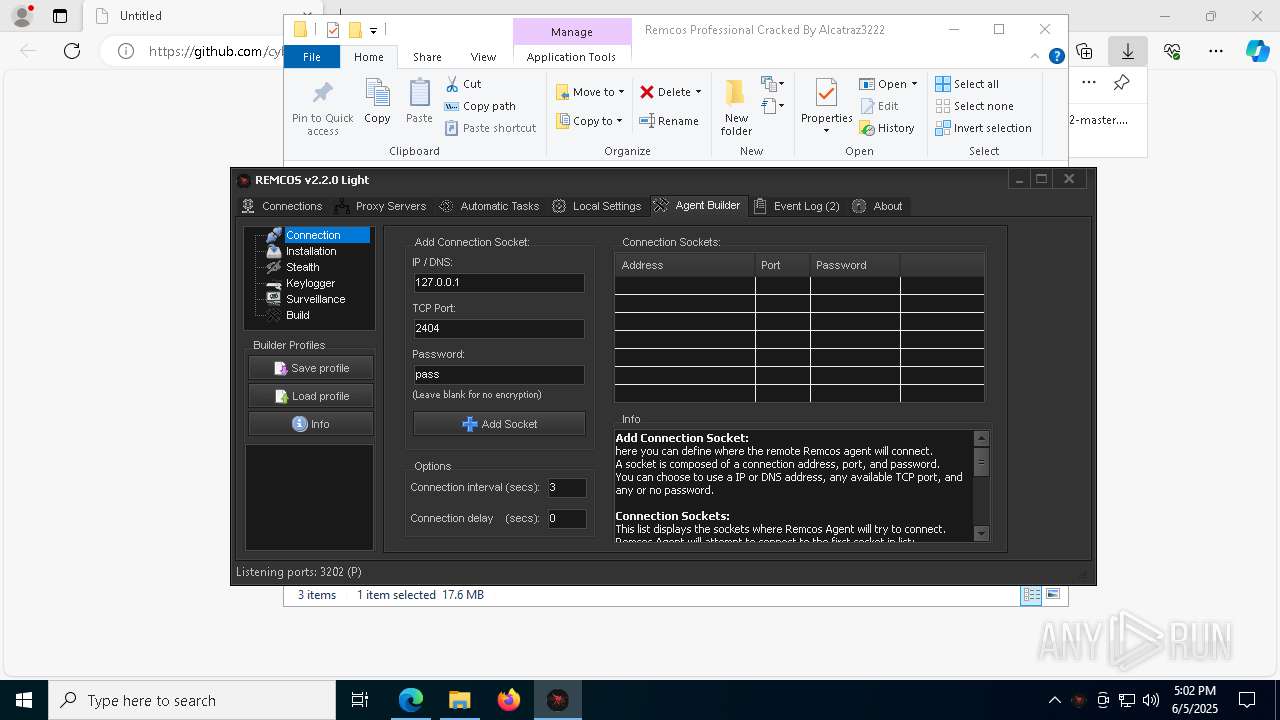
Task: Focus the Connection interval field
Action: (x=566, y=488)
